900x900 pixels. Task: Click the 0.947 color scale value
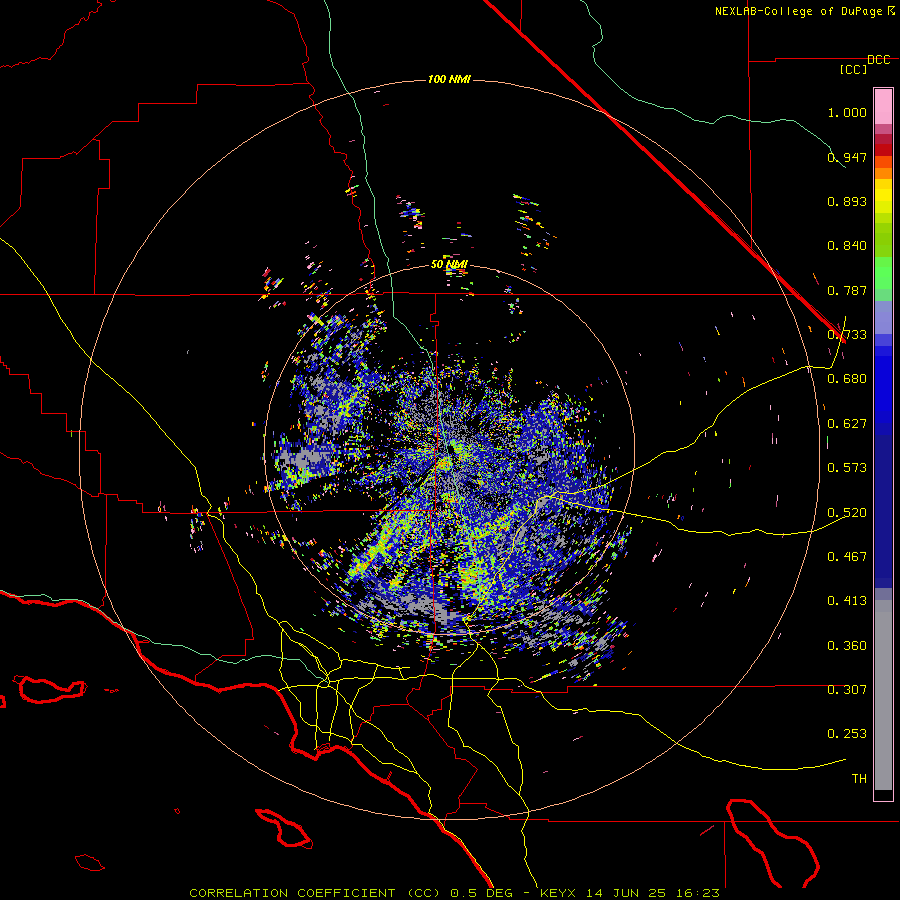847,157
